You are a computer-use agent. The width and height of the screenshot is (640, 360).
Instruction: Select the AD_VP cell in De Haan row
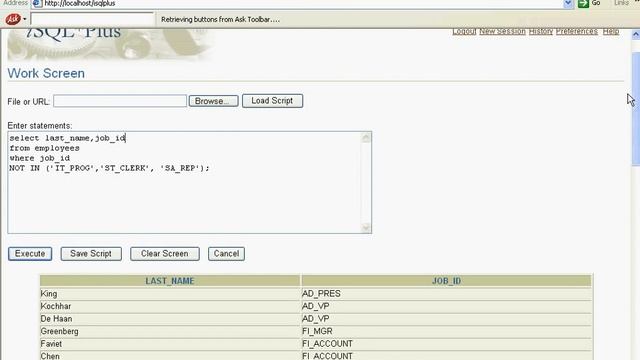446,319
